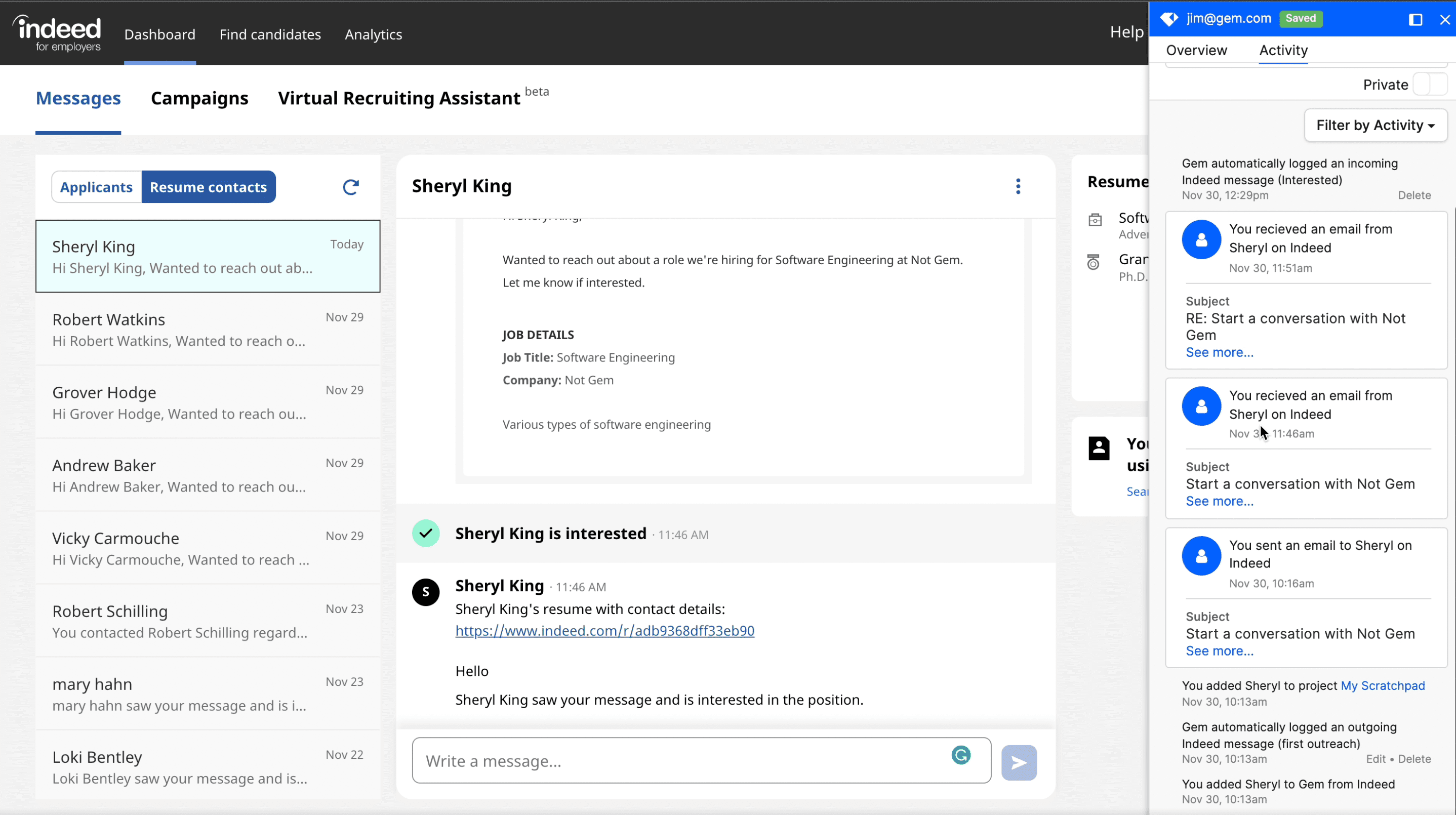Viewport: 1456px width, 815px height.
Task: Expand See more under 10:16am sent email
Action: [1219, 651]
